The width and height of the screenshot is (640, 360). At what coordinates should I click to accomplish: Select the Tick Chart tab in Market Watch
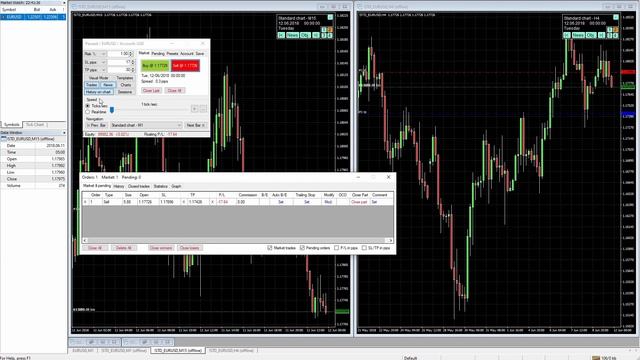tap(36, 124)
